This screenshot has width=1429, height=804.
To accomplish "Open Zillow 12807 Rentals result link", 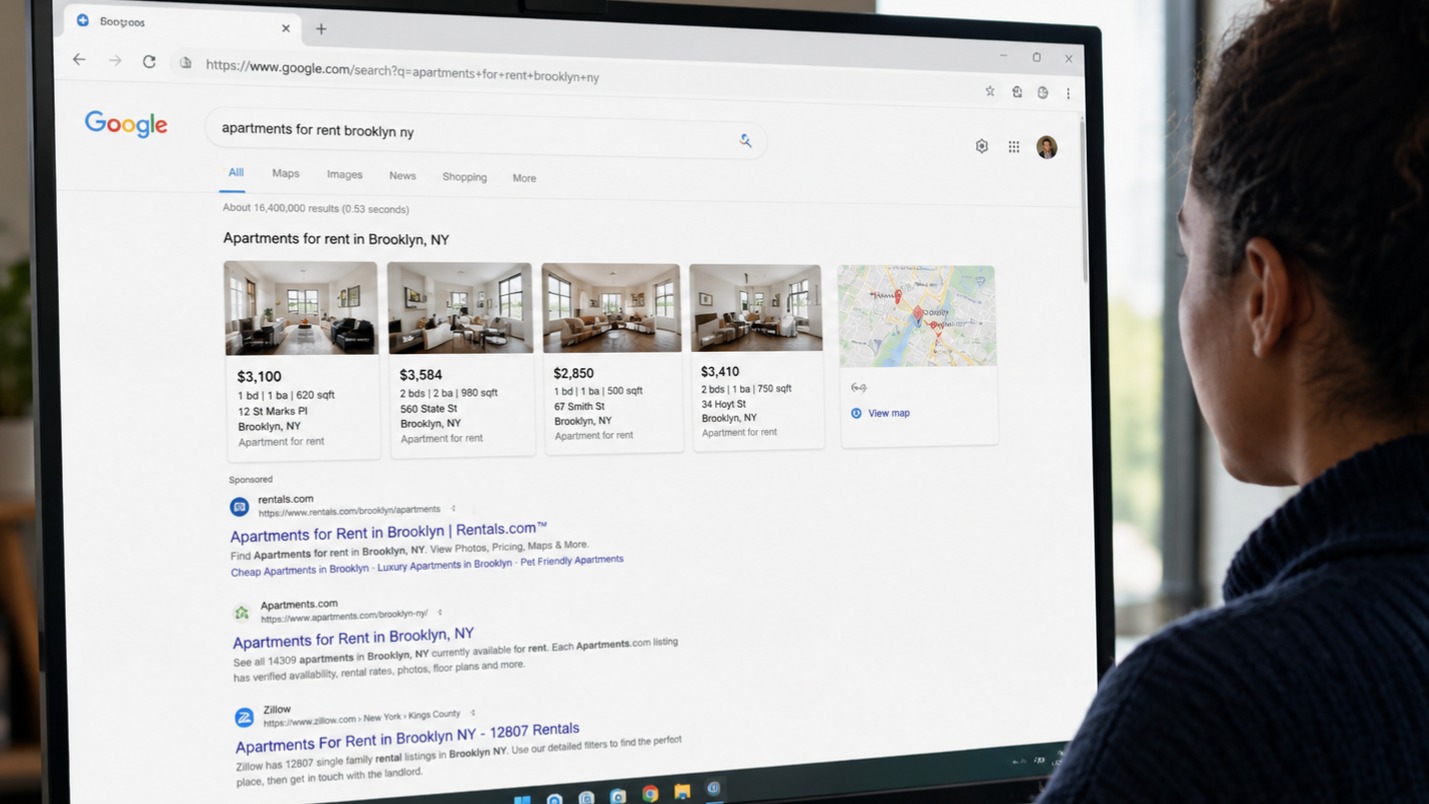I will coord(407,738).
